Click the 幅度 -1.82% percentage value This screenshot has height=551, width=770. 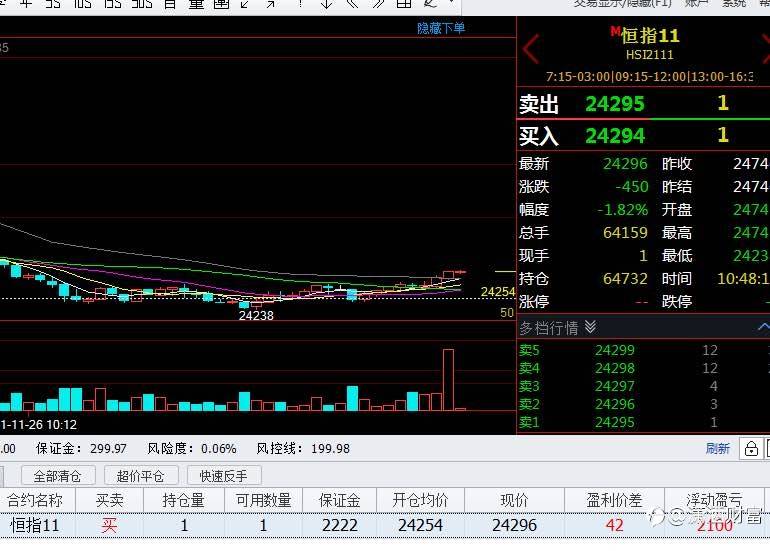click(x=623, y=210)
